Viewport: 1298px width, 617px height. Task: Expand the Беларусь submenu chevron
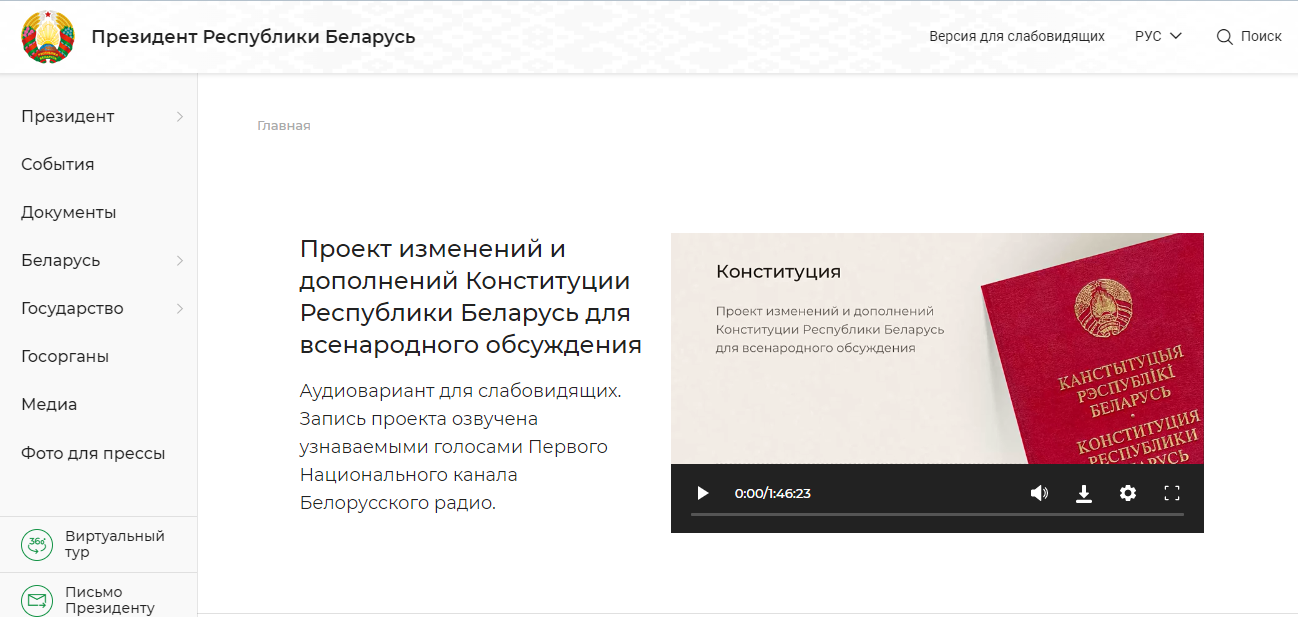coord(180,261)
